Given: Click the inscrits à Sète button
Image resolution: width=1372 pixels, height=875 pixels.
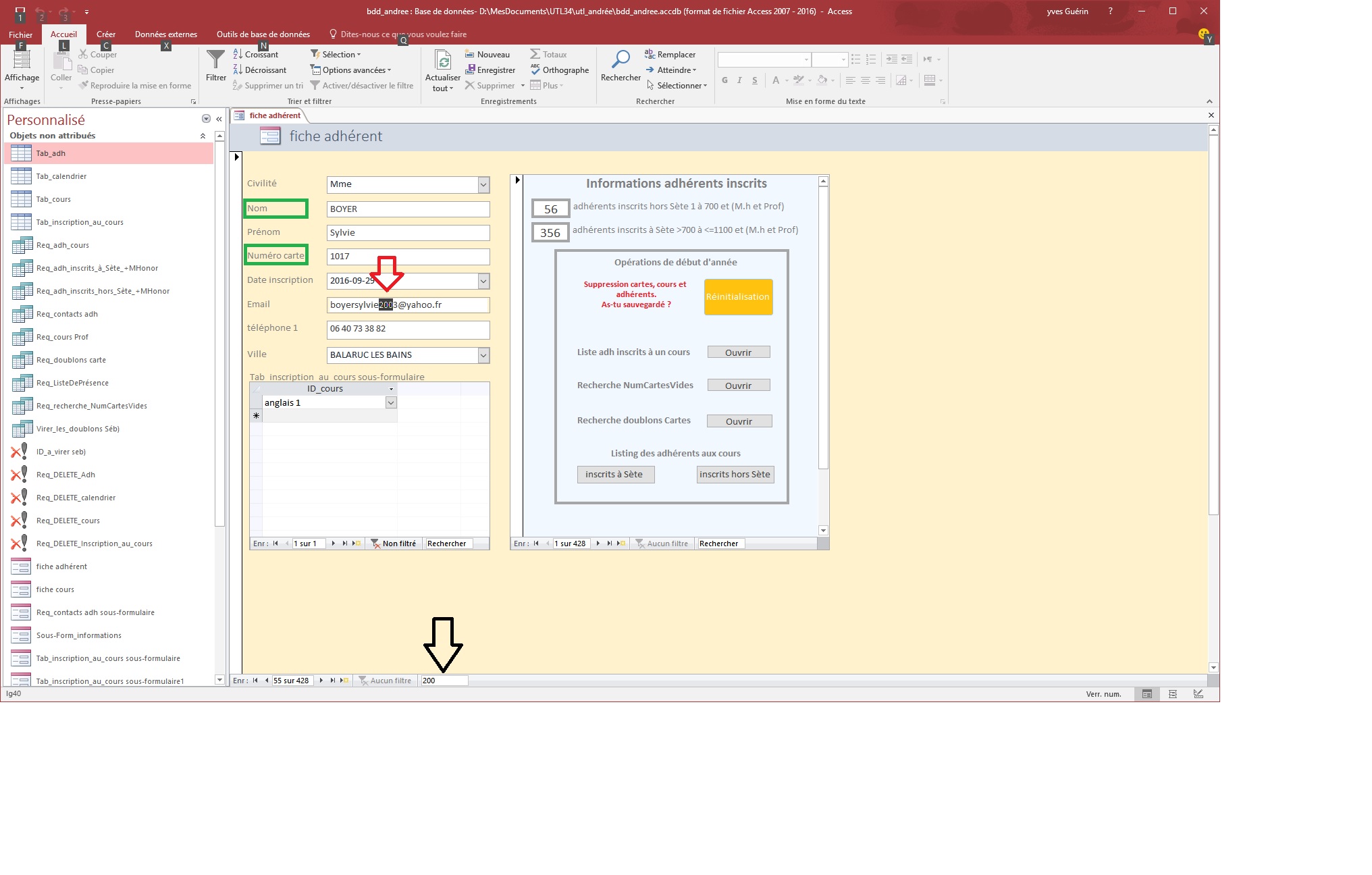Looking at the screenshot, I should pos(616,475).
